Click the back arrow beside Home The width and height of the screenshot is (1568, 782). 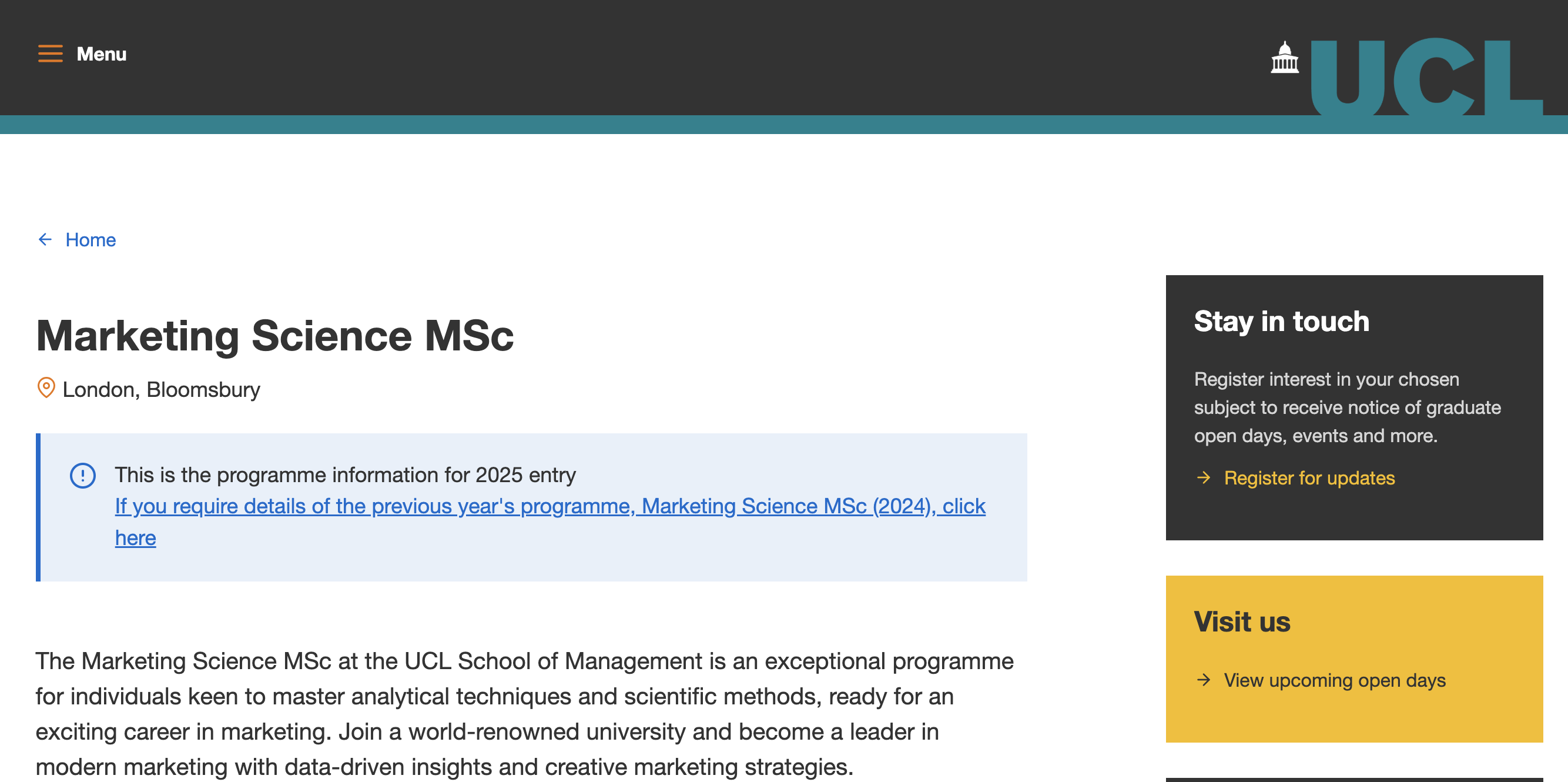(45, 239)
